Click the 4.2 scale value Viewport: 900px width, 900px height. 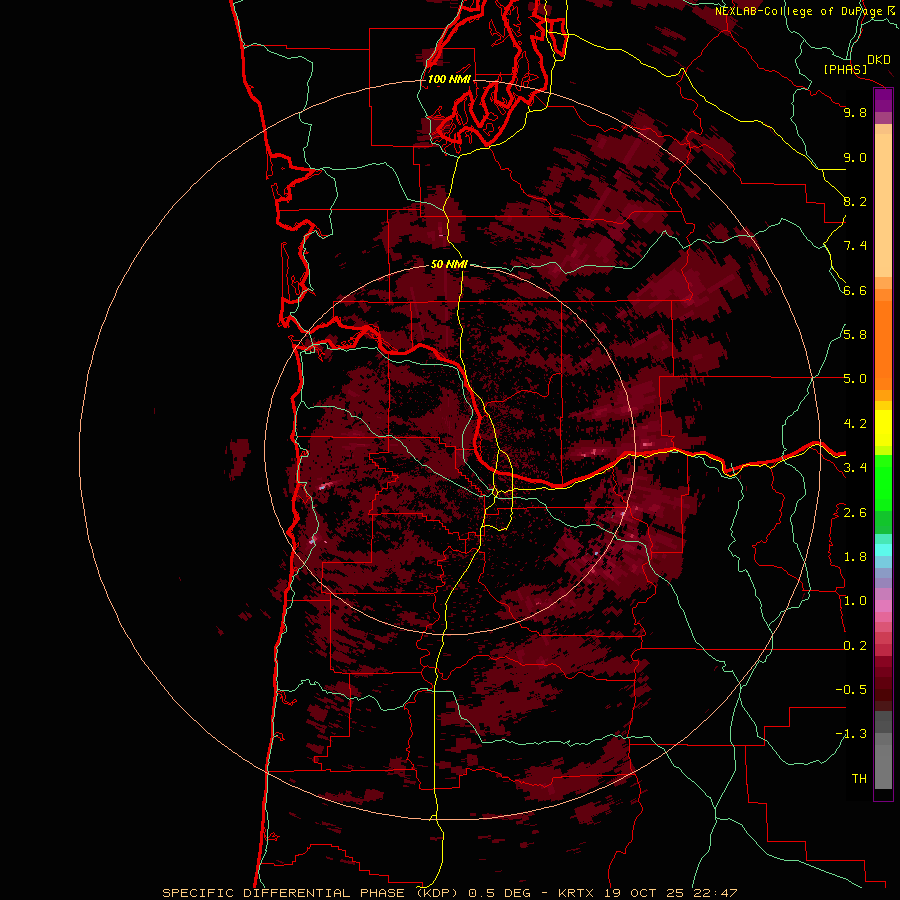[x=855, y=424]
